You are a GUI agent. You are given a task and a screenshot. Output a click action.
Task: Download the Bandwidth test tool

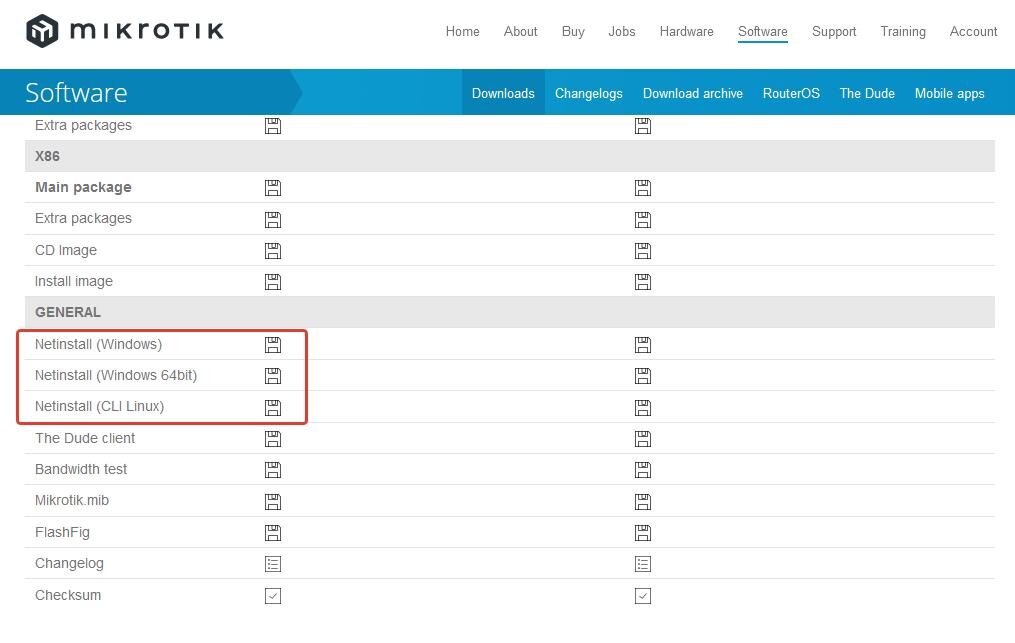pyautogui.click(x=273, y=469)
